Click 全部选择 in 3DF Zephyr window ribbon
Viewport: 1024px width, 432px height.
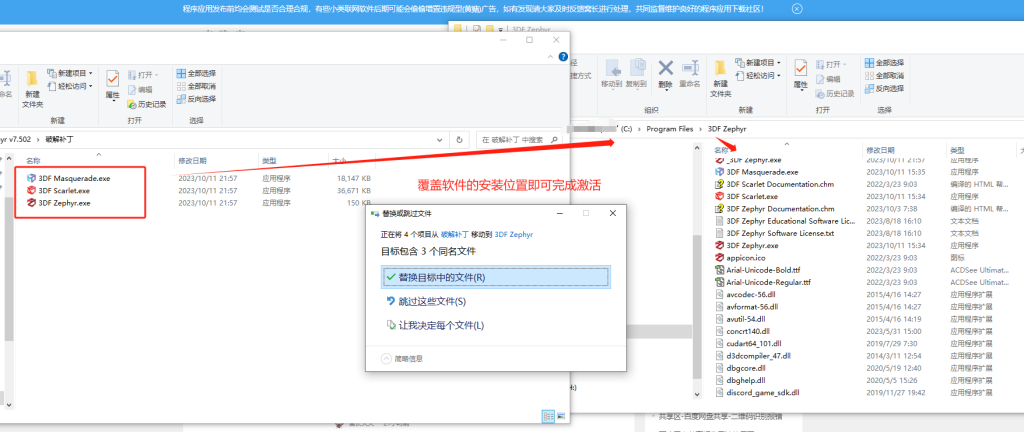tap(884, 63)
